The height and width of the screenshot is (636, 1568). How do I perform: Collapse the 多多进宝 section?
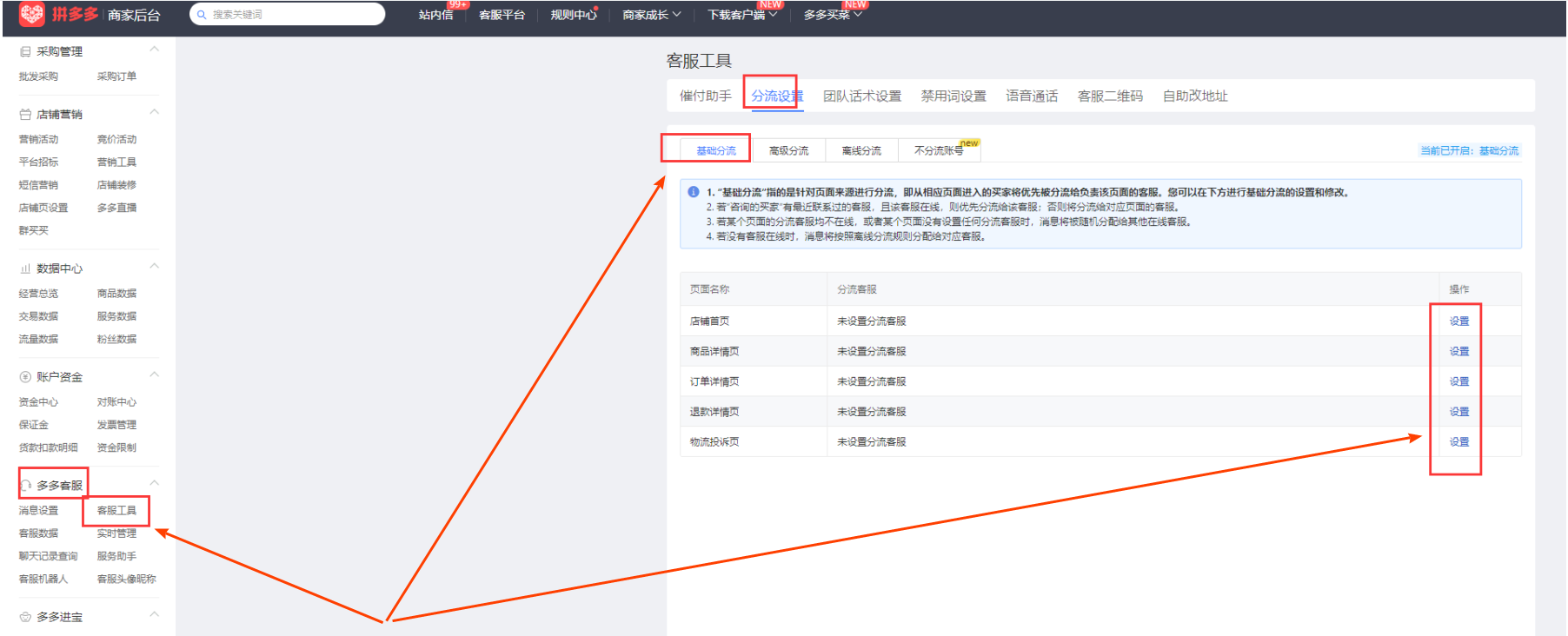click(154, 614)
